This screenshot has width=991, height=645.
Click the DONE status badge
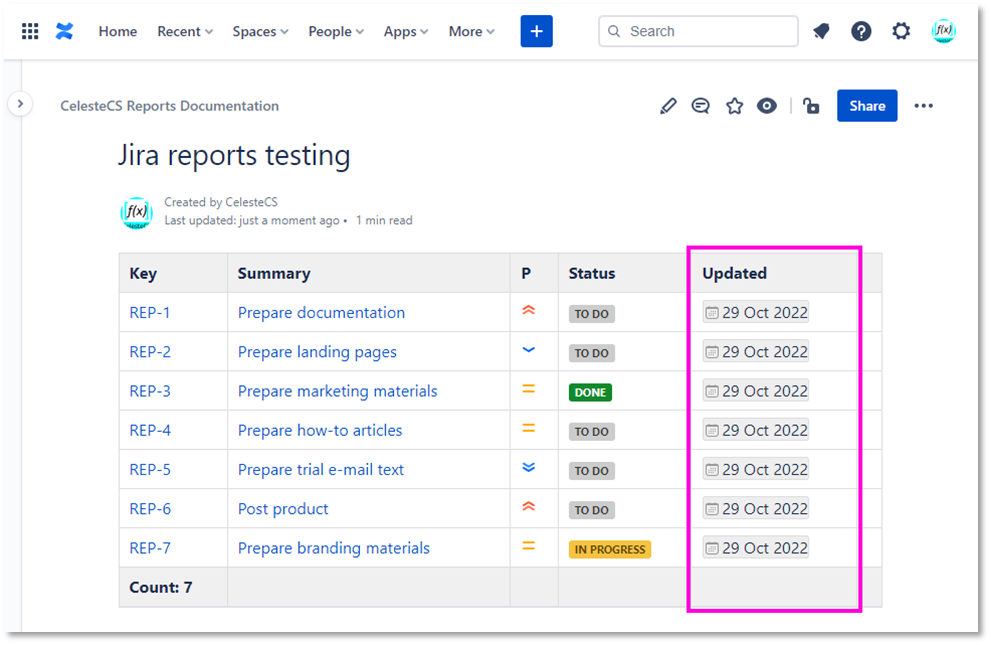590,392
